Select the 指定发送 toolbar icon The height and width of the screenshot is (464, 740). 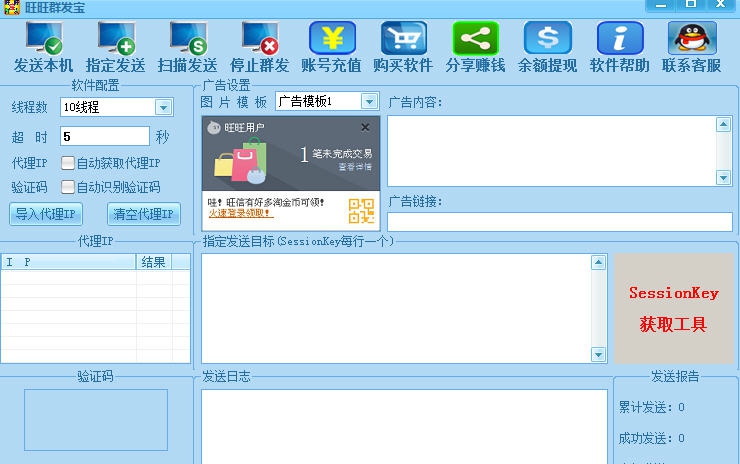pyautogui.click(x=116, y=38)
